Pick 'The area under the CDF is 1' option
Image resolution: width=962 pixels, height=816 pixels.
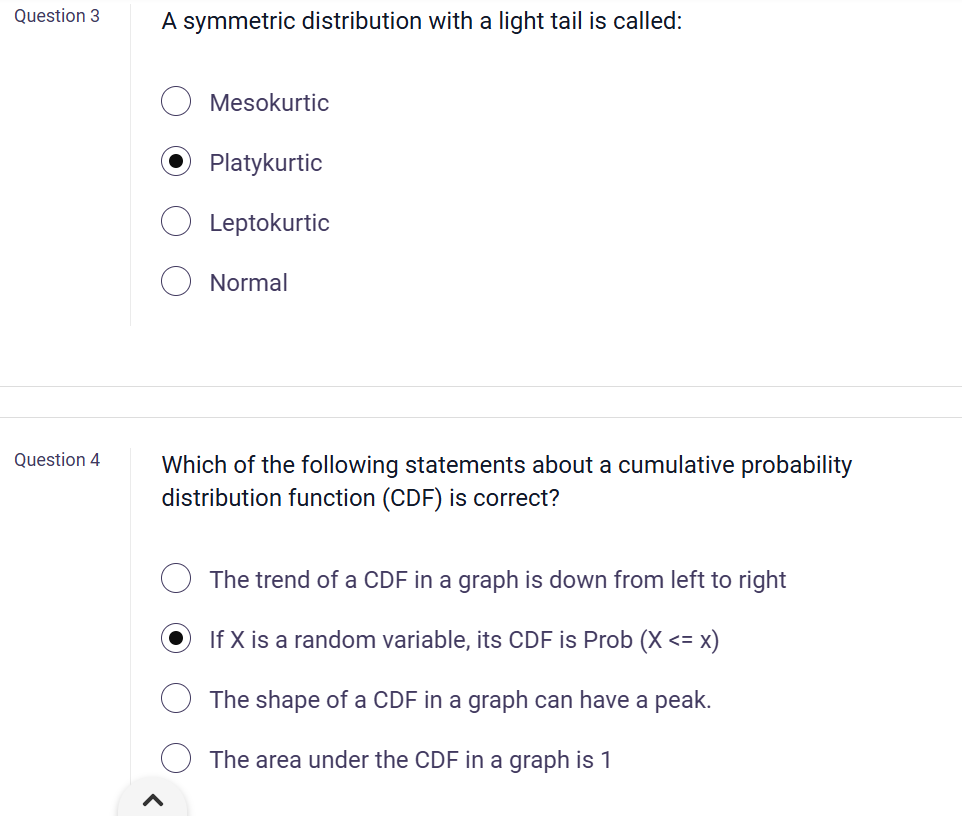pyautogui.click(x=175, y=758)
